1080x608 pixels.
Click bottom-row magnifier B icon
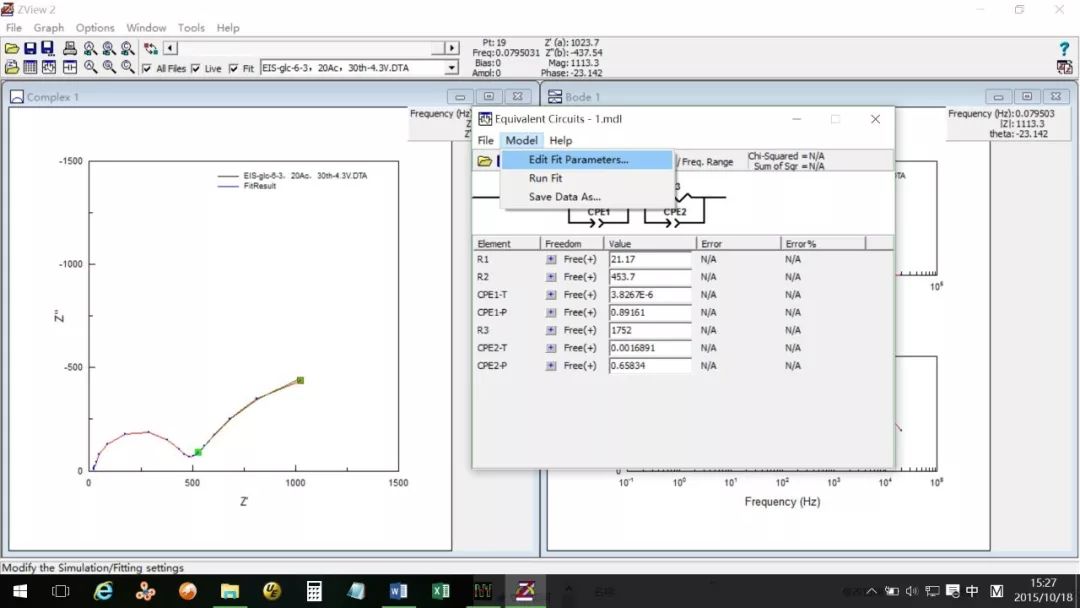point(109,67)
